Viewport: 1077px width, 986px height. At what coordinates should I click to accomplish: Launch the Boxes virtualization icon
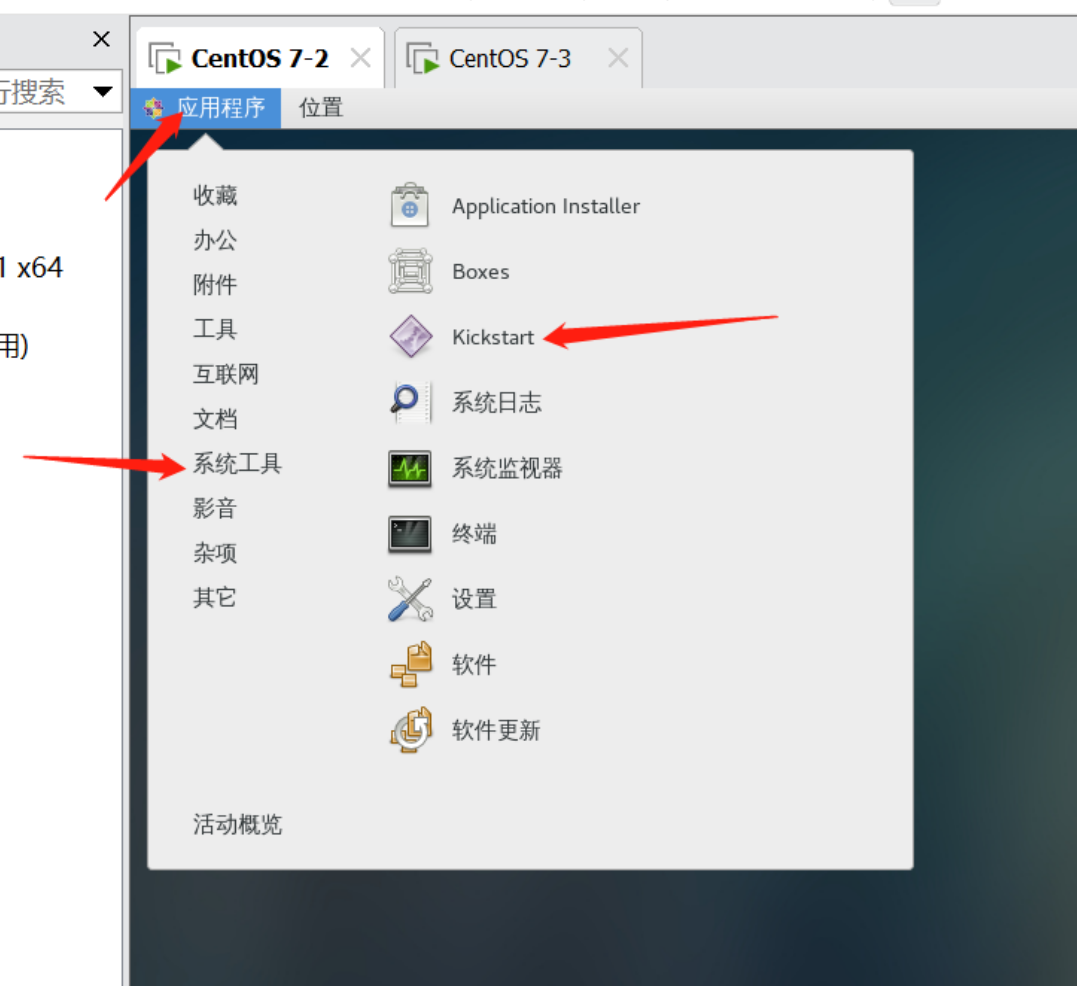point(410,271)
